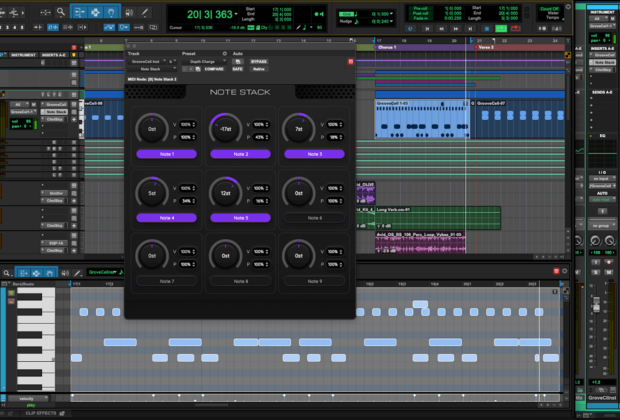Click the Fast Forward transport button

click(456, 28)
